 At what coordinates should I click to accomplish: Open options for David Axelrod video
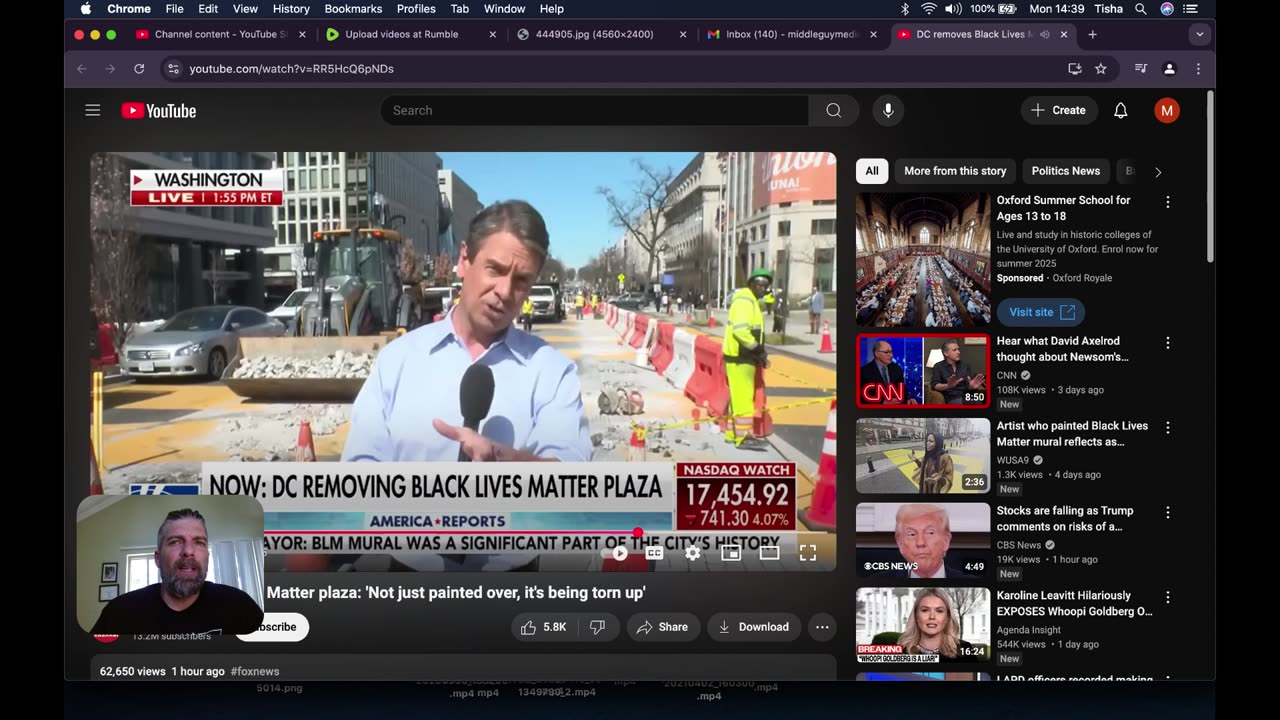[x=1167, y=343]
